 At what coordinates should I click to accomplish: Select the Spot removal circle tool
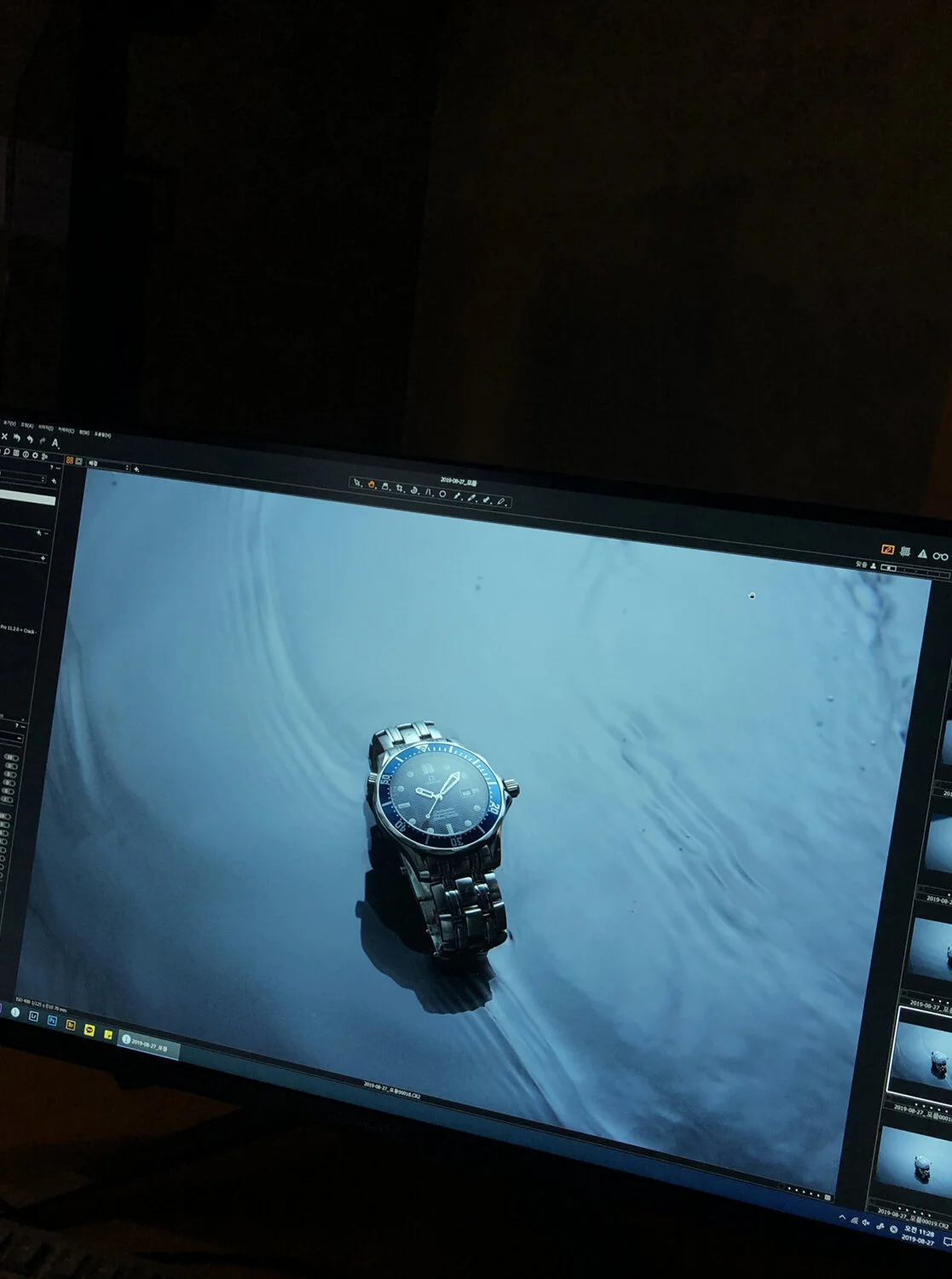point(442,494)
